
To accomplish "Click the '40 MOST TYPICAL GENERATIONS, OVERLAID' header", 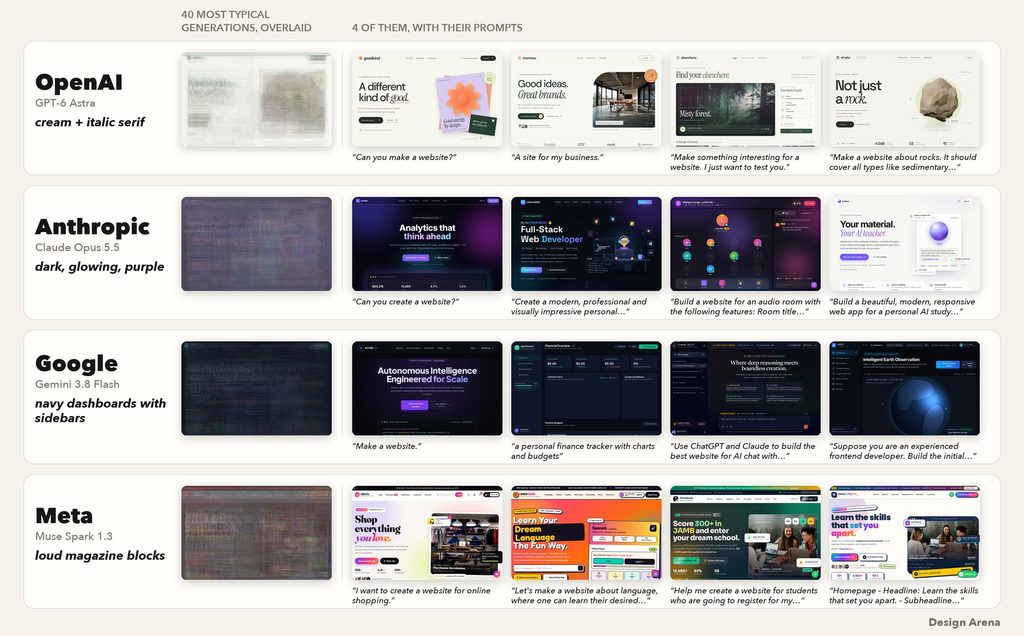I will (246, 21).
